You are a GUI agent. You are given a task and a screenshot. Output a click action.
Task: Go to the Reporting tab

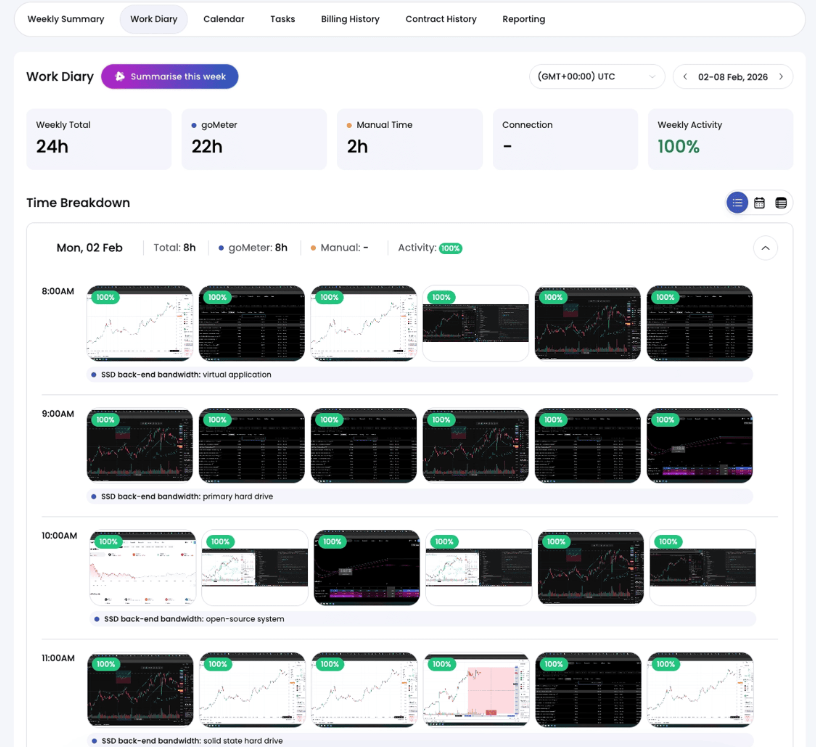pos(524,19)
